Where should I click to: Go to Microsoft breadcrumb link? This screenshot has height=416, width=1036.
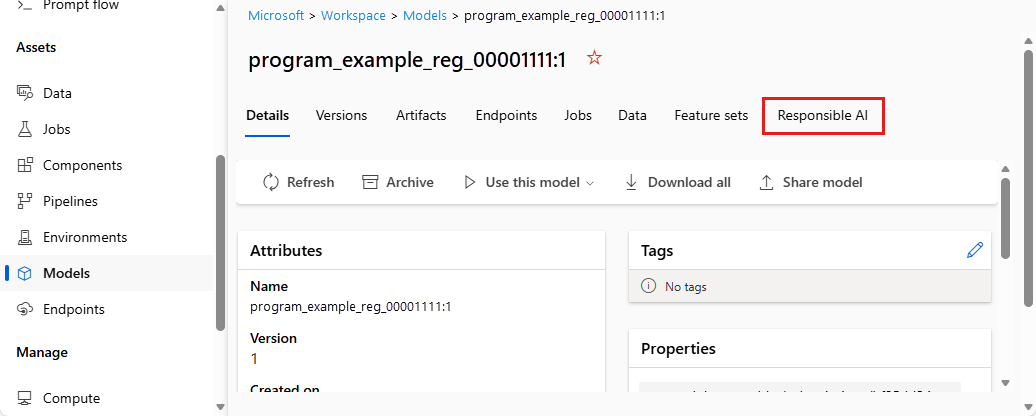tap(276, 15)
